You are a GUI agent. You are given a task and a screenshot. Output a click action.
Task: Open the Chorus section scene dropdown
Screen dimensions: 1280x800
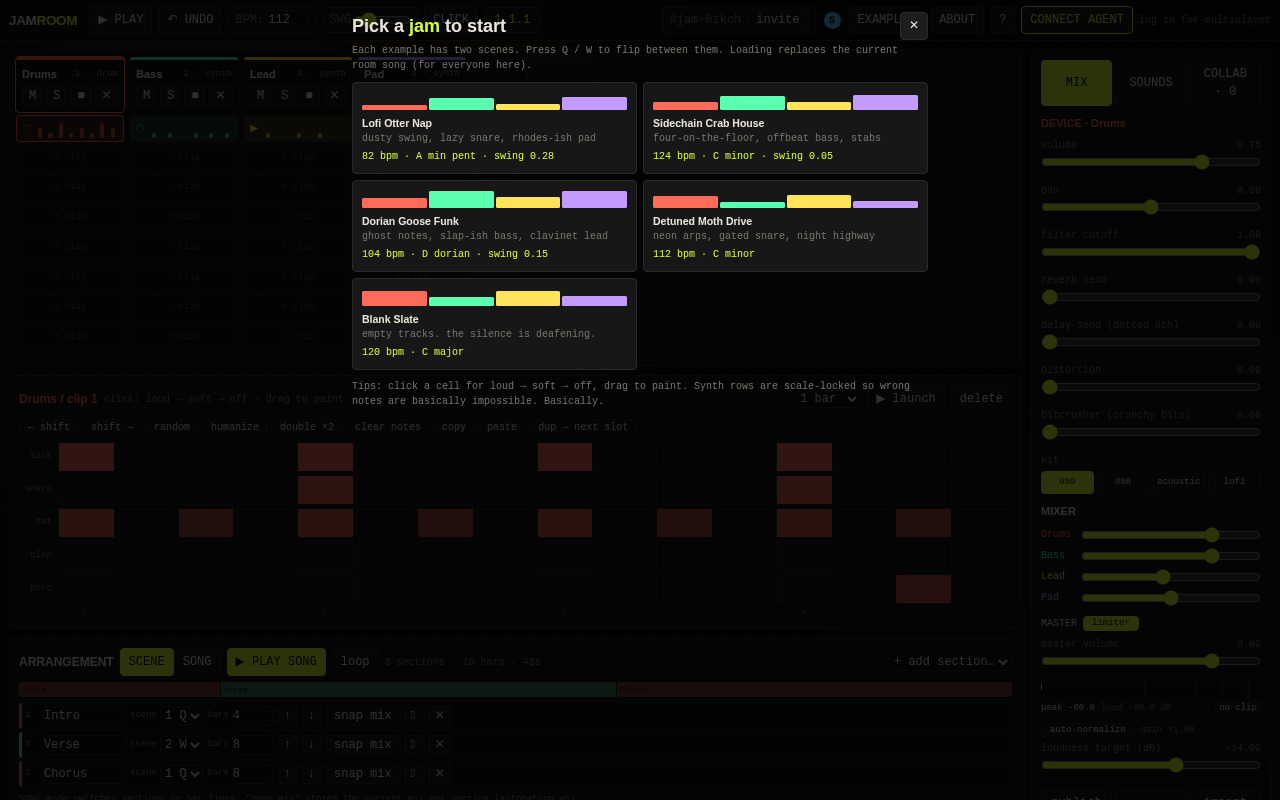pos(183,774)
